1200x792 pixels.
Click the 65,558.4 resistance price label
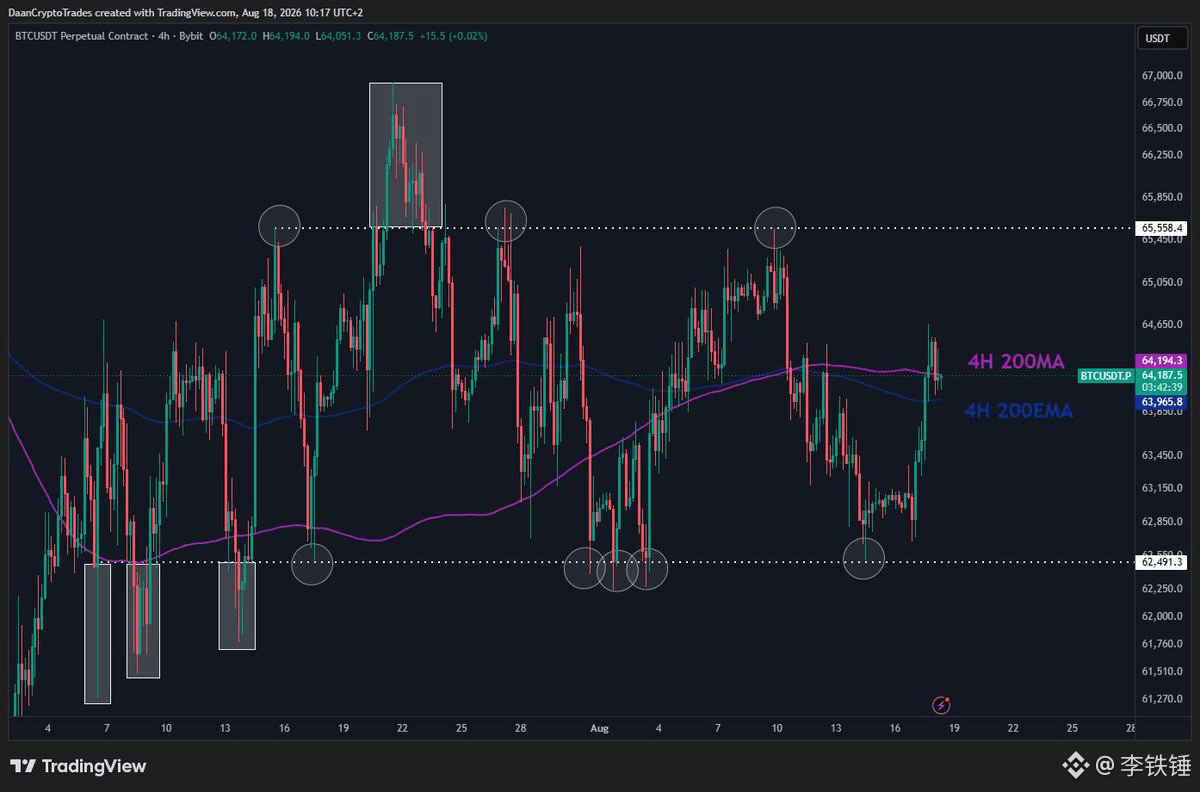point(1161,228)
